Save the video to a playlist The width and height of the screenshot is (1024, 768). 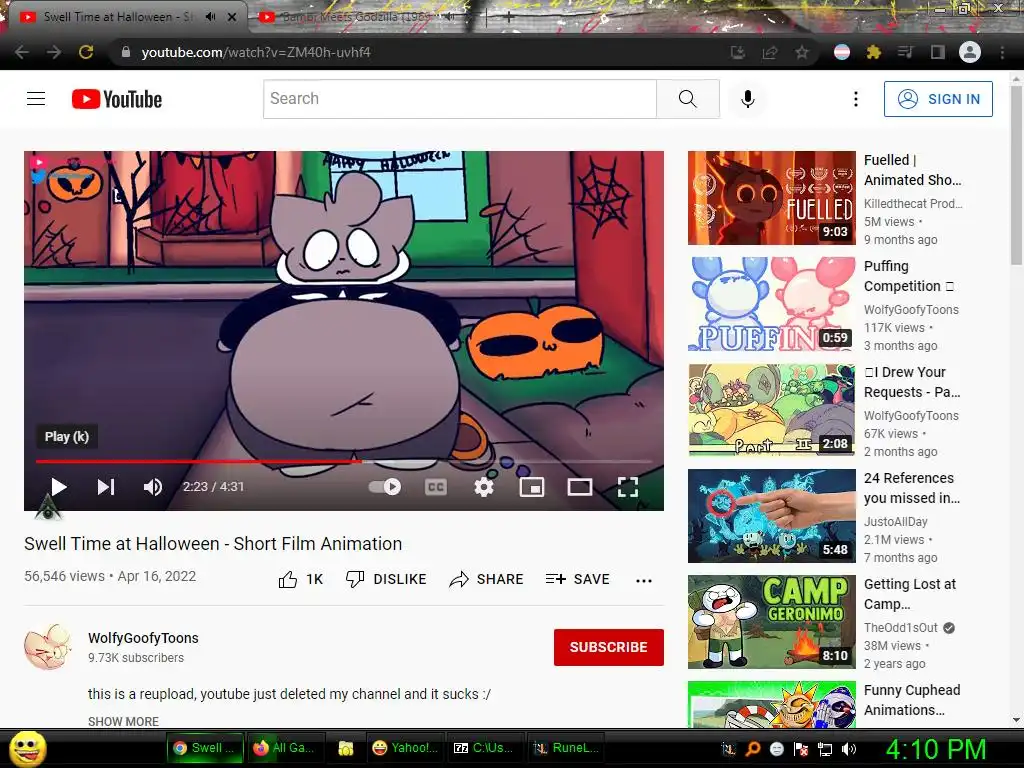(x=577, y=579)
